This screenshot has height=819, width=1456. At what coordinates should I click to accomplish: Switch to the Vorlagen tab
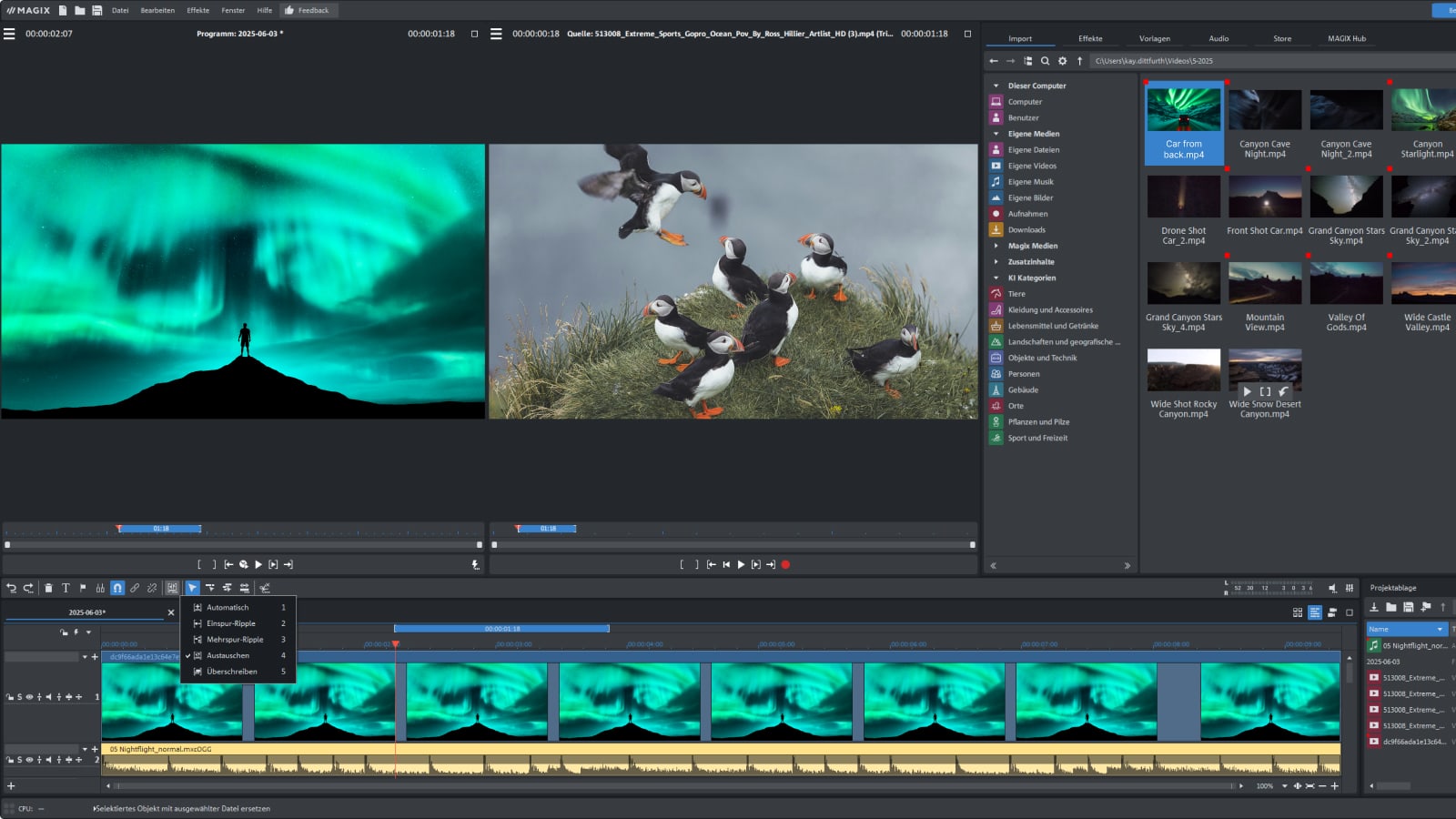(x=1154, y=38)
